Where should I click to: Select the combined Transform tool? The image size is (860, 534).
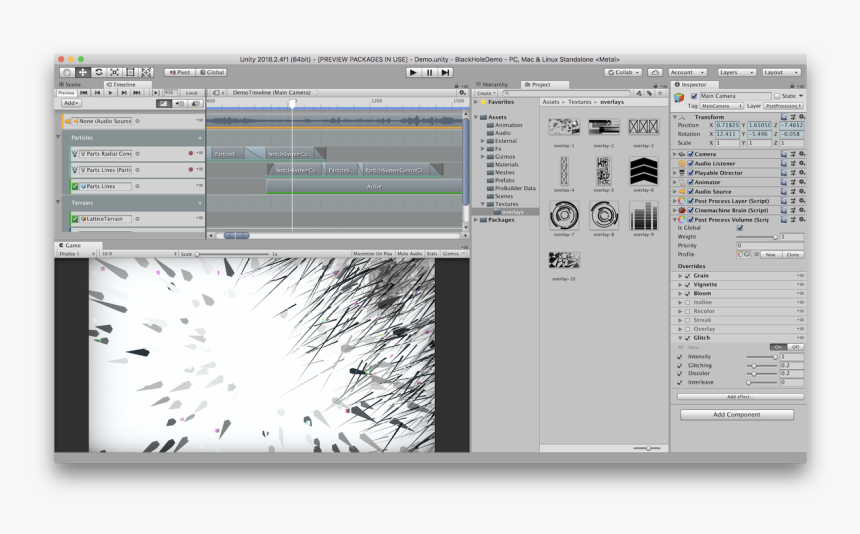point(146,72)
